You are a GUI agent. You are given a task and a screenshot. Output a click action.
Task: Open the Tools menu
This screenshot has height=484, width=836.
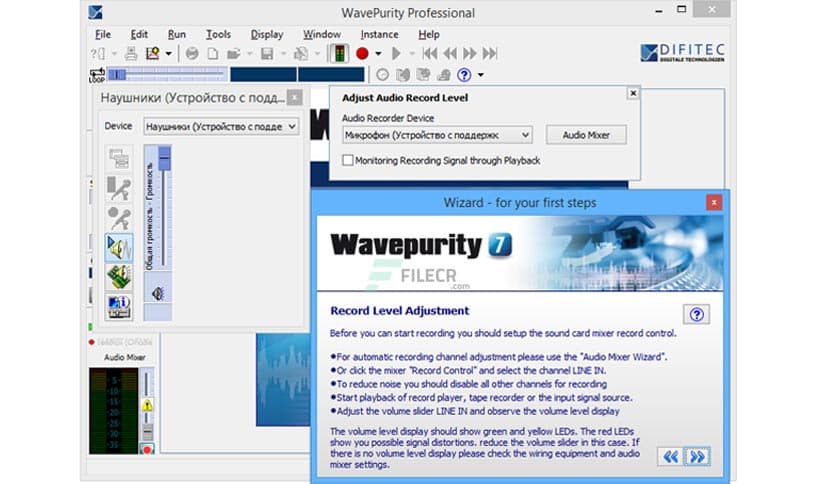point(219,34)
